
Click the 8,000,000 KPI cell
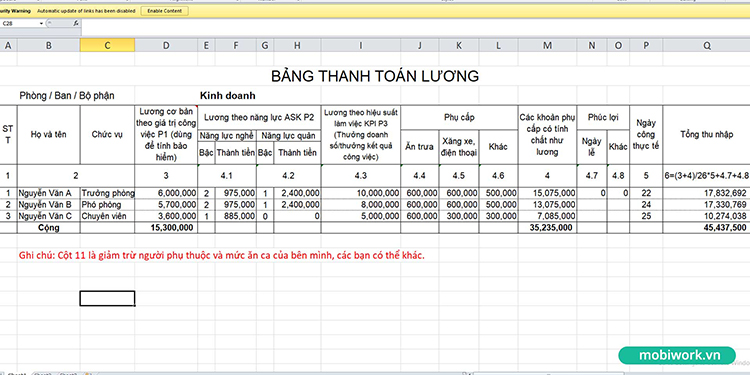point(361,205)
